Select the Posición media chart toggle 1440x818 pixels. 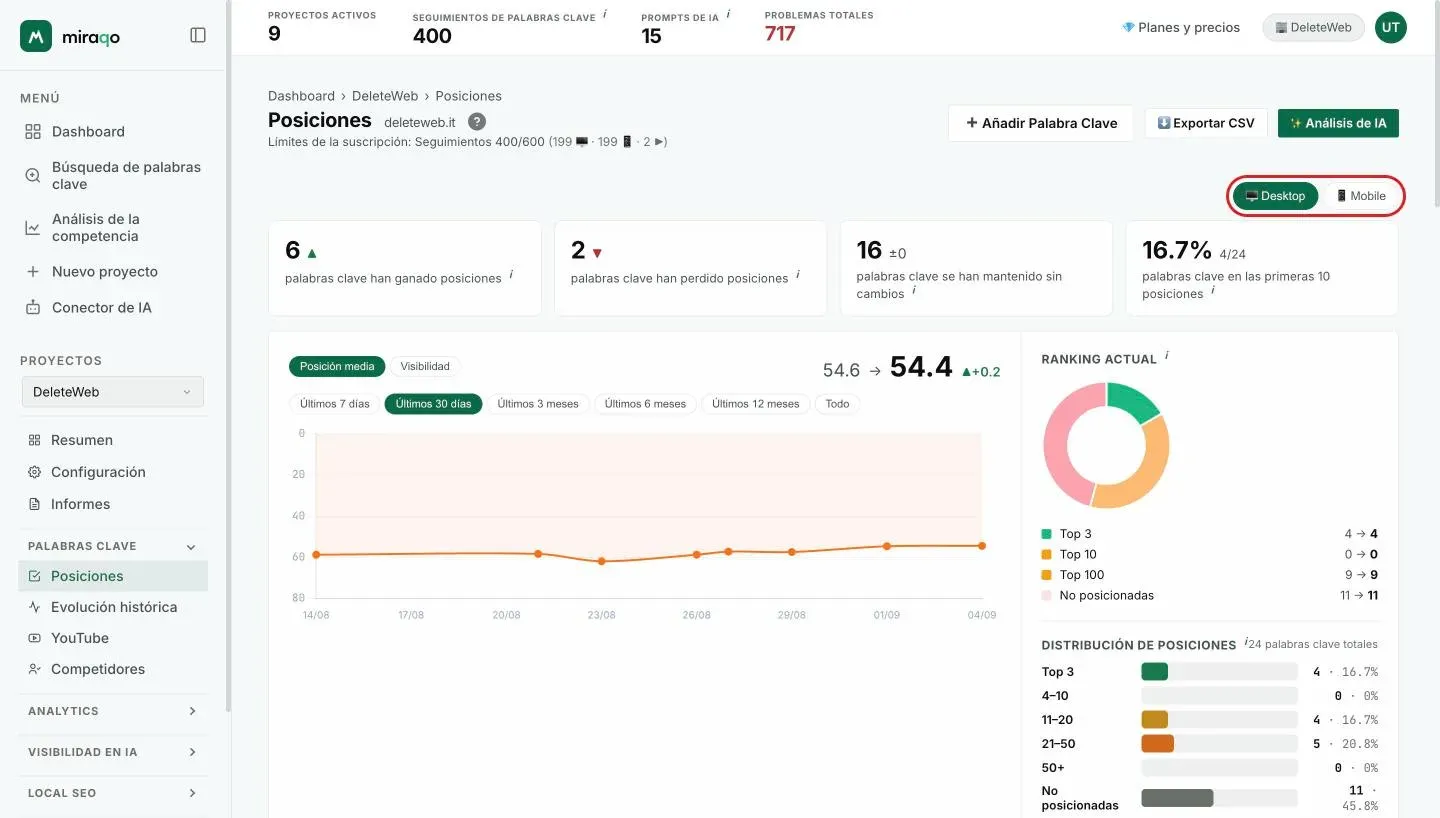337,366
